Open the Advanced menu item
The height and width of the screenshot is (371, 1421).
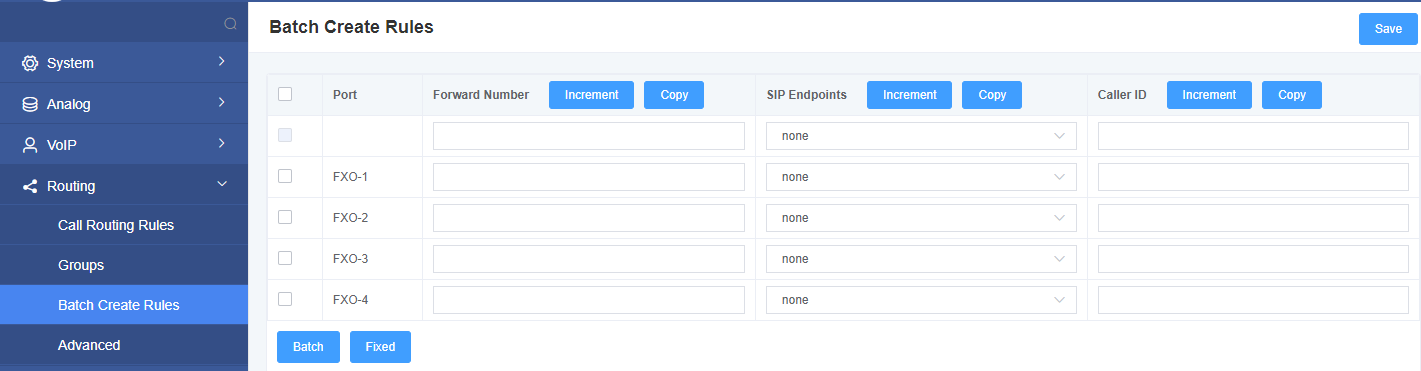click(x=89, y=345)
